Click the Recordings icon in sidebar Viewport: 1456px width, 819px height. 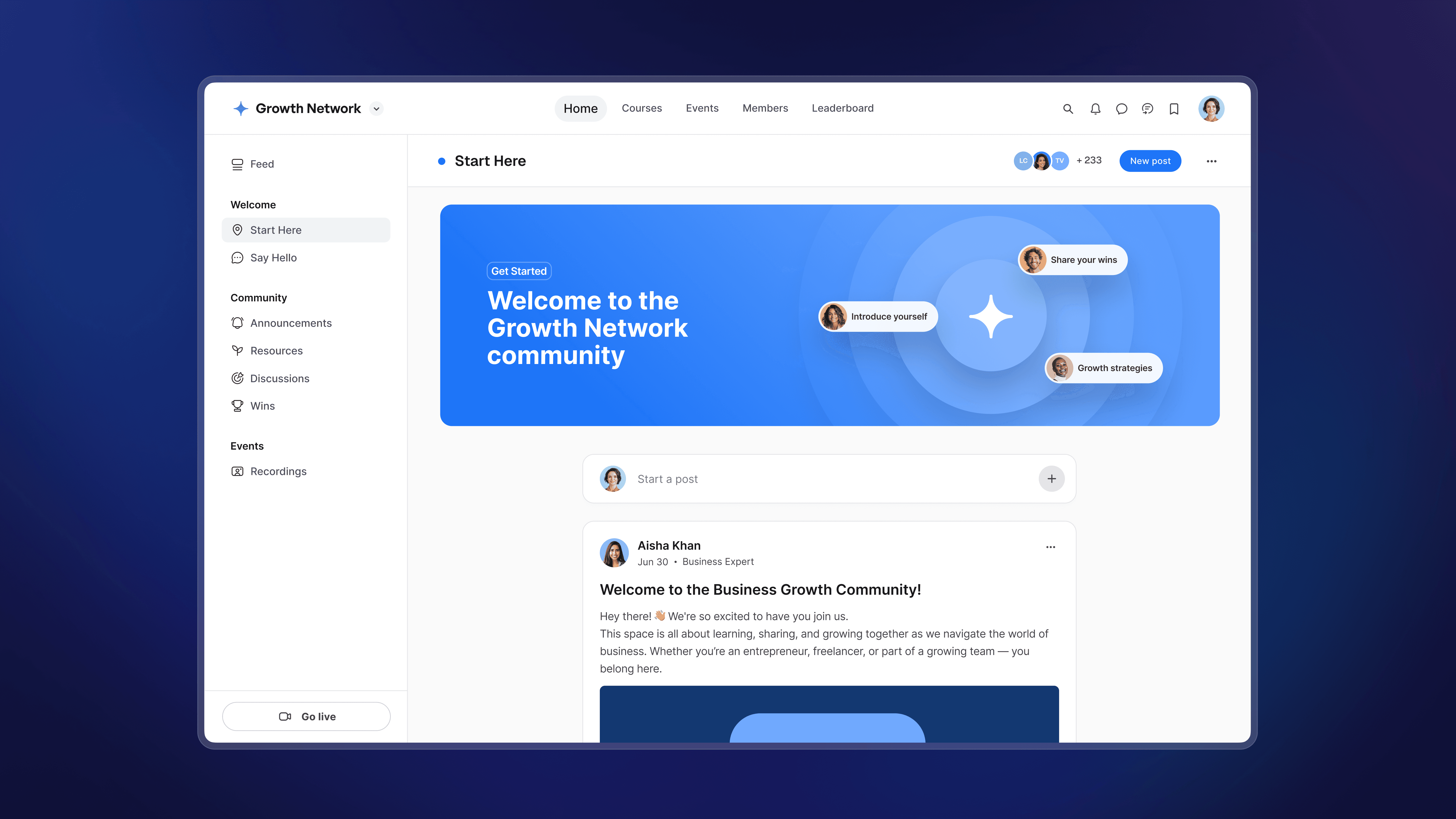(237, 471)
